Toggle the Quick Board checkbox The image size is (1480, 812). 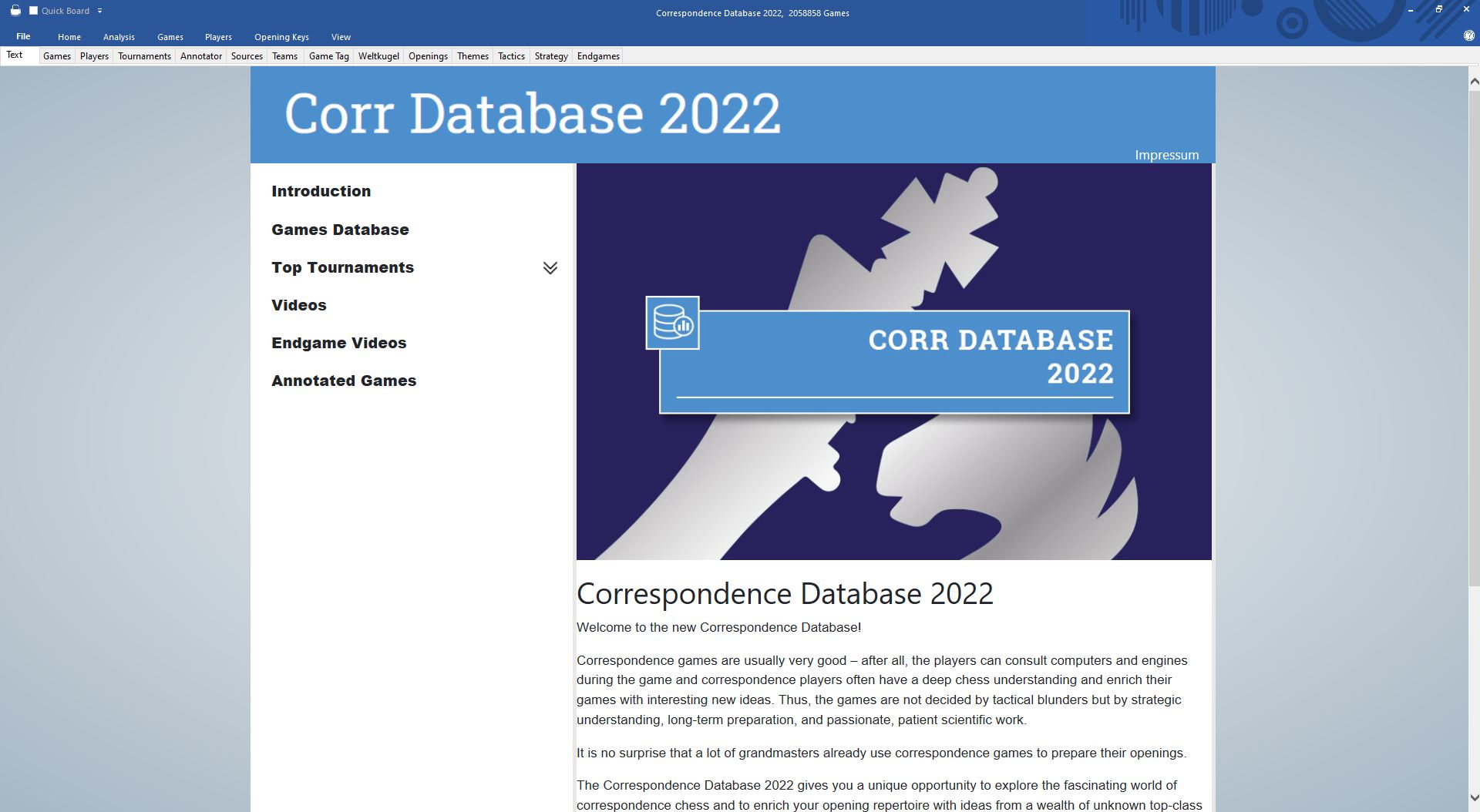(x=33, y=11)
